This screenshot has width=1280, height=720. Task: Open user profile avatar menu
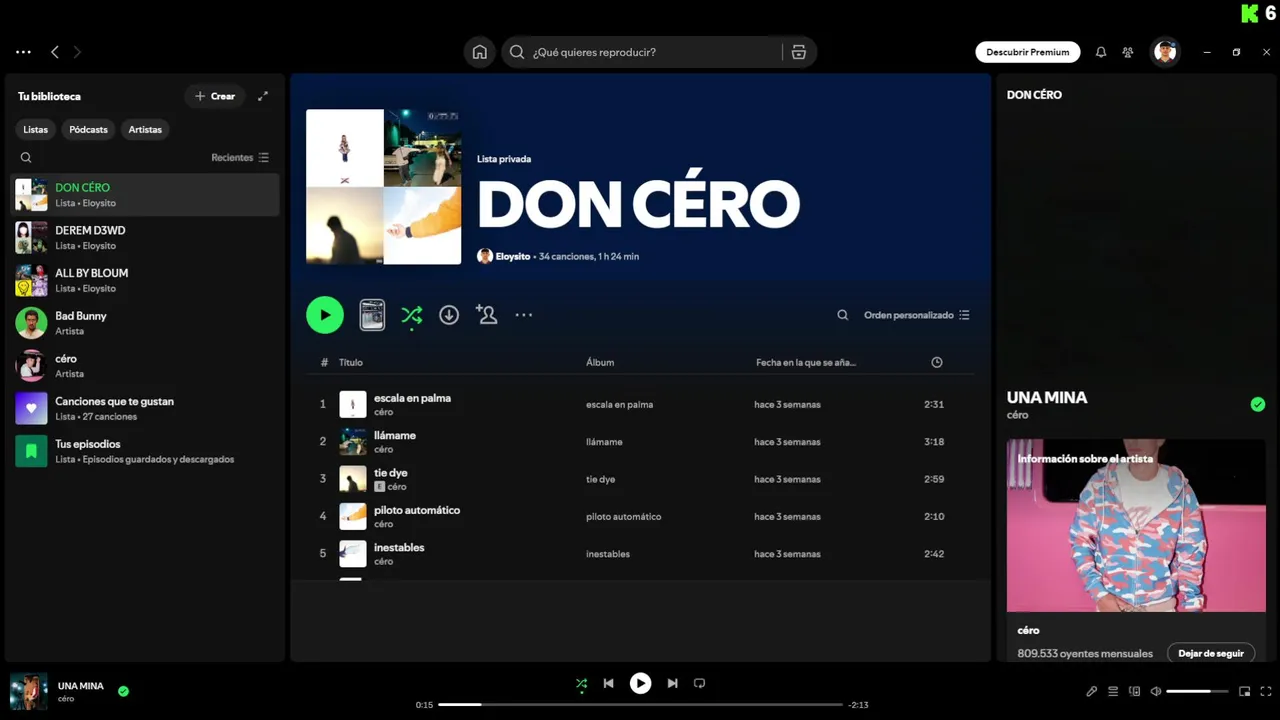[1165, 52]
